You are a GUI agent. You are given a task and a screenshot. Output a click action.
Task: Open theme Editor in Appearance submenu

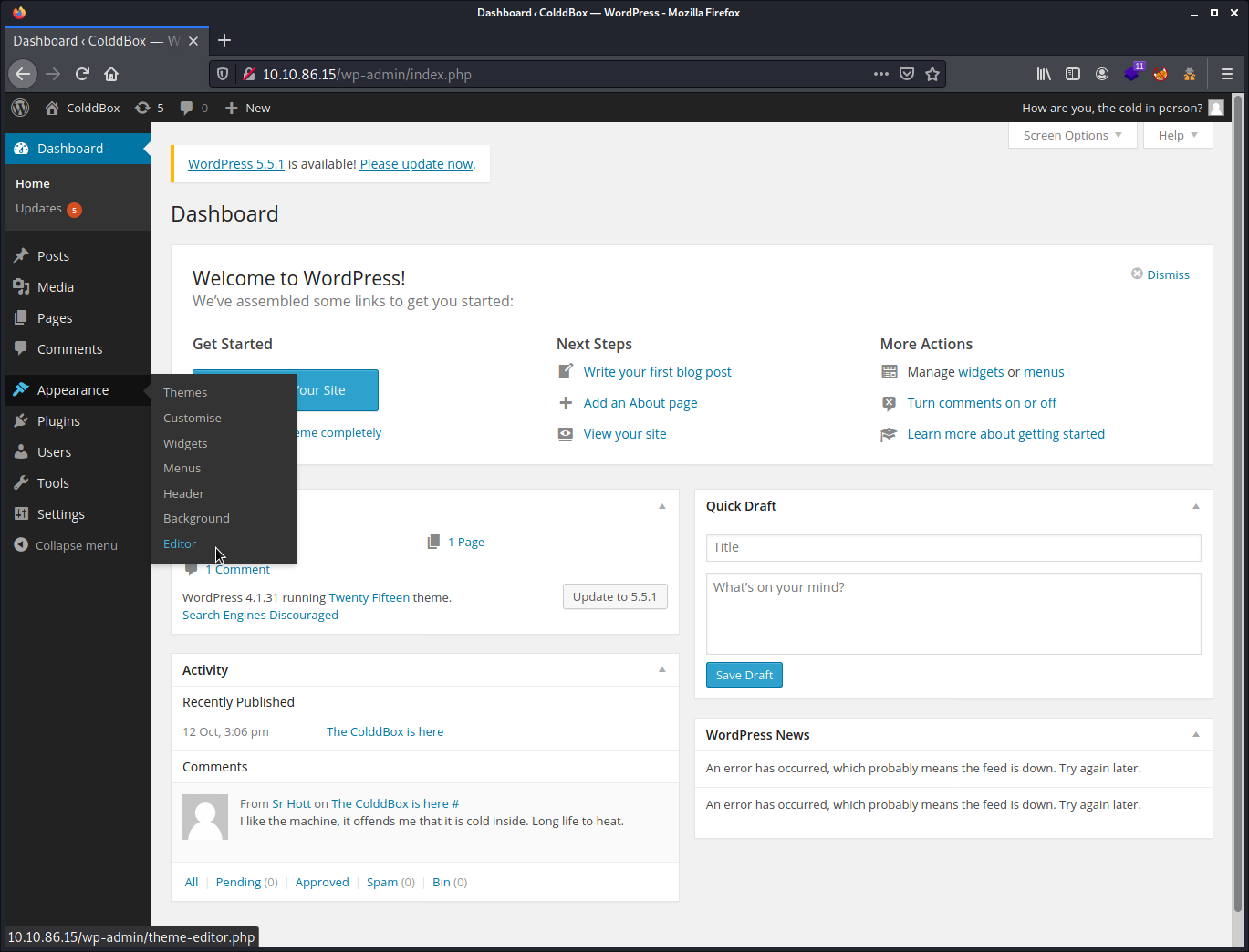coord(180,543)
